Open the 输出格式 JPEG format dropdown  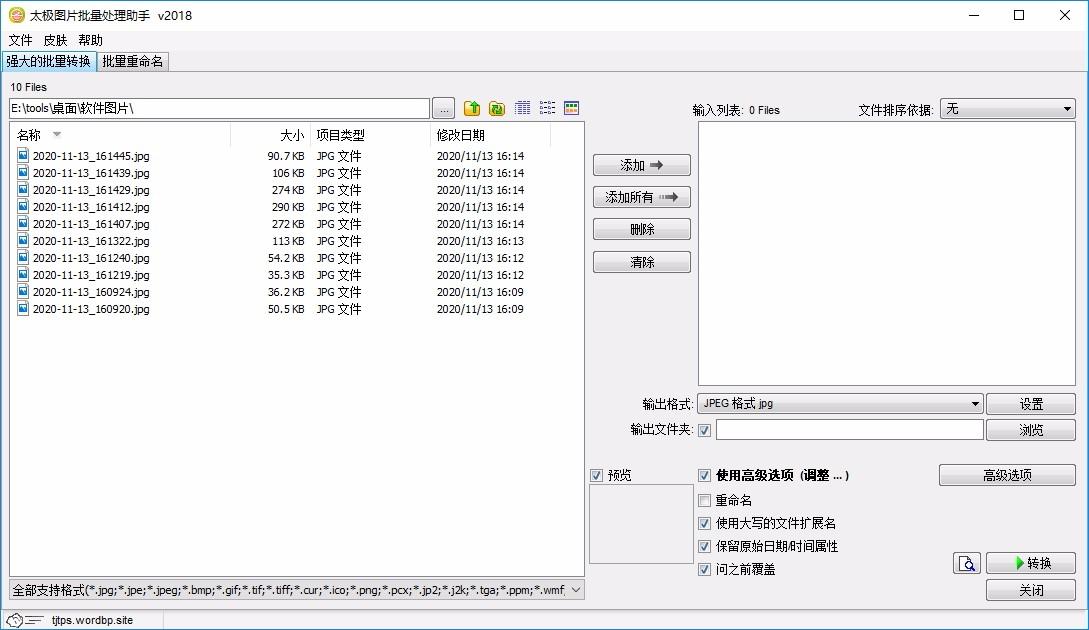coord(840,404)
